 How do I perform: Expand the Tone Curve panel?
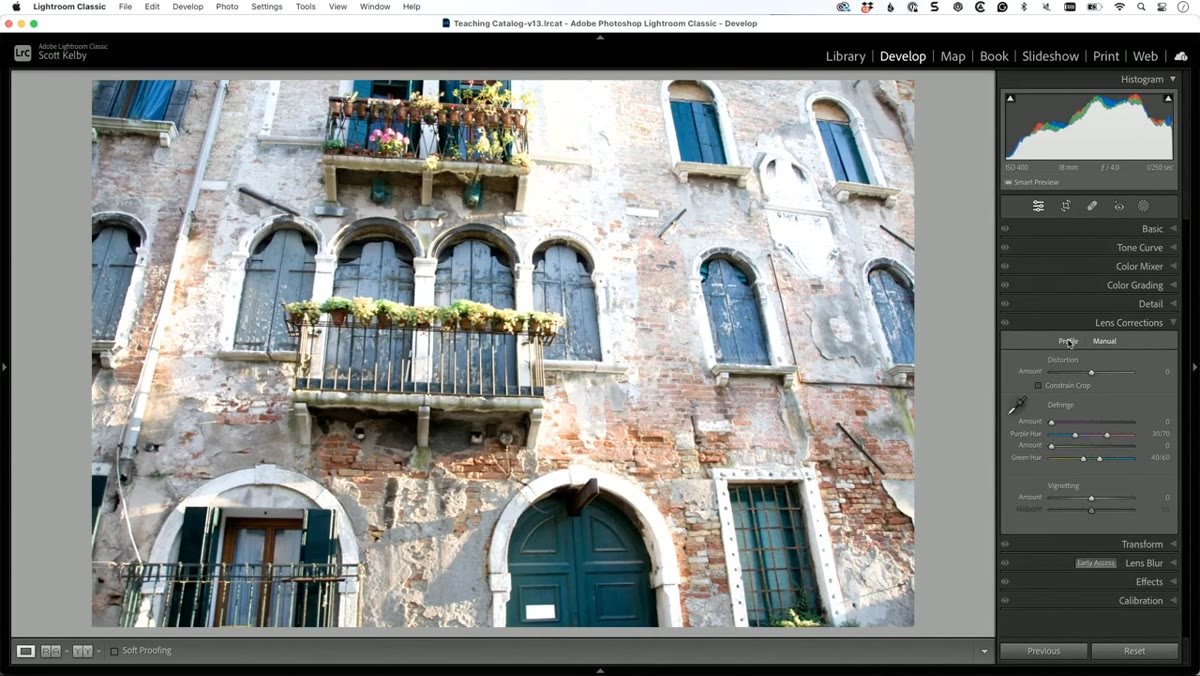(x=1173, y=248)
